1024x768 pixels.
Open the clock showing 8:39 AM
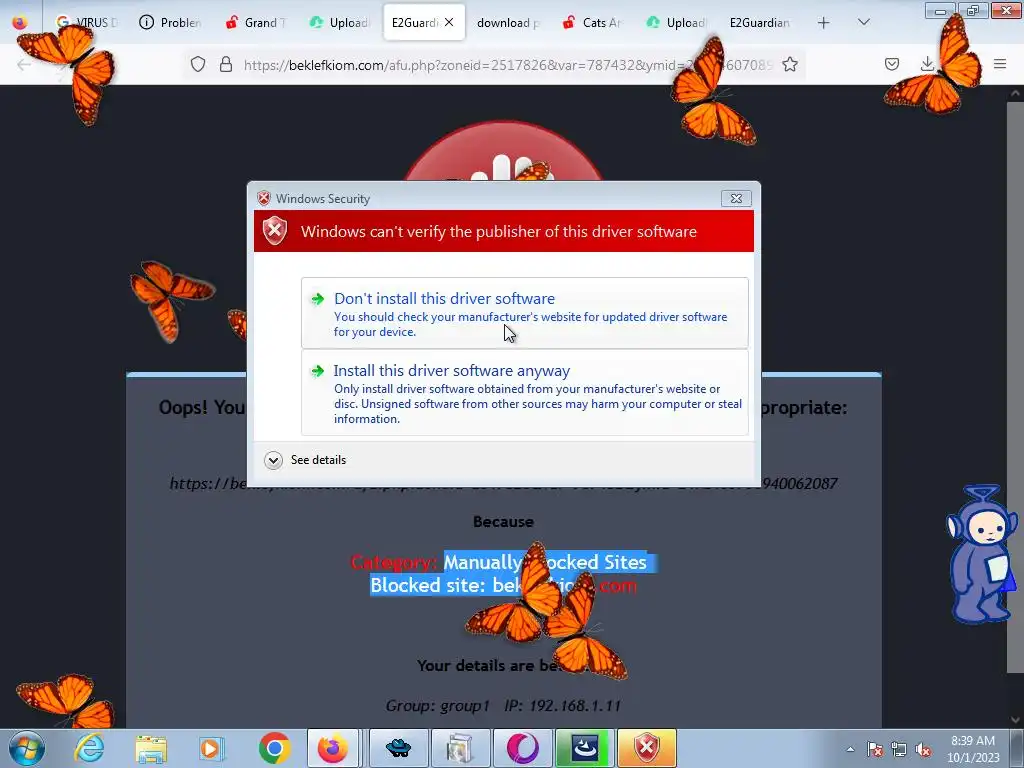[x=973, y=749]
